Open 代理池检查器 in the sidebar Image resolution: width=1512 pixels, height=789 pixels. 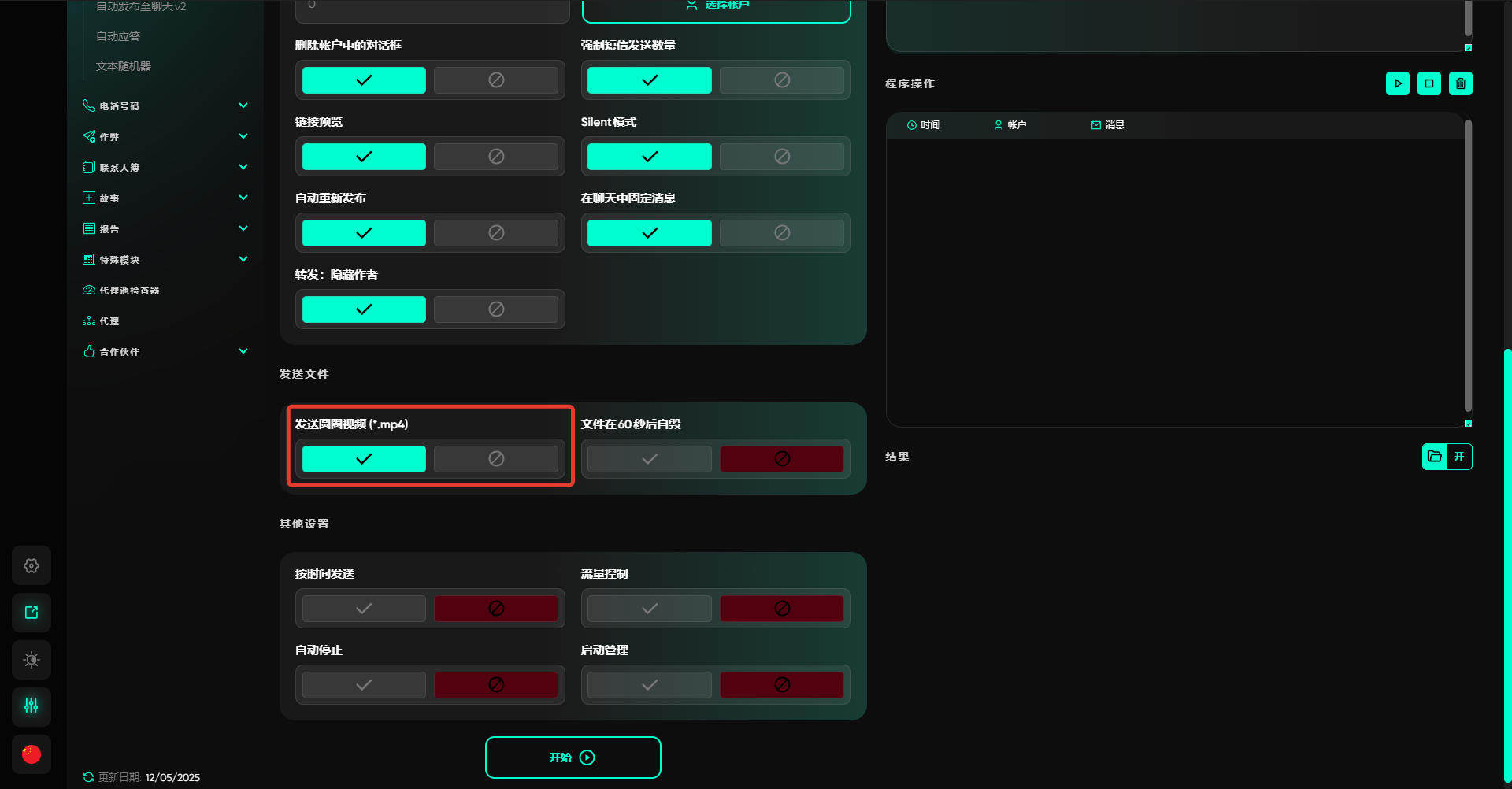click(x=129, y=291)
